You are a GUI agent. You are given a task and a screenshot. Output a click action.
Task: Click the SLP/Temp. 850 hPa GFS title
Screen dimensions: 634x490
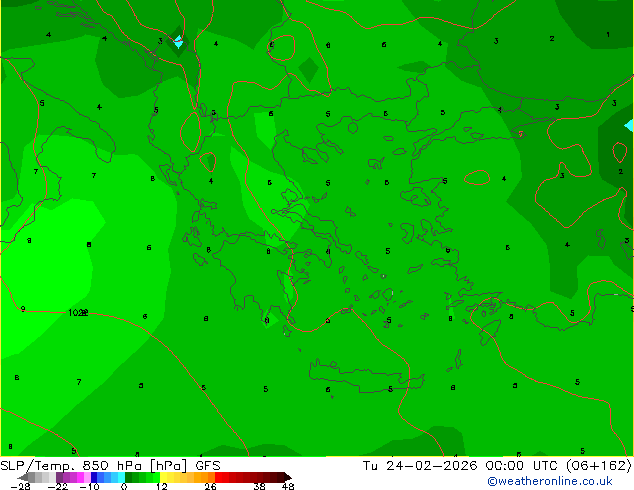(x=110, y=466)
